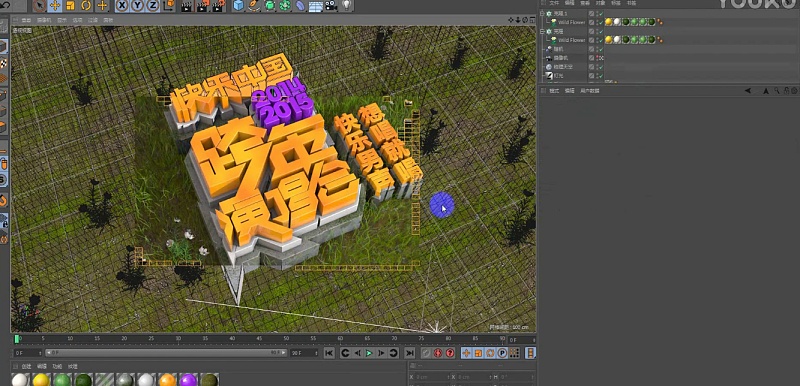Screen dimensions: 800x386
Task: Toggle the enable checkmark on the light object row
Action: [601, 75]
